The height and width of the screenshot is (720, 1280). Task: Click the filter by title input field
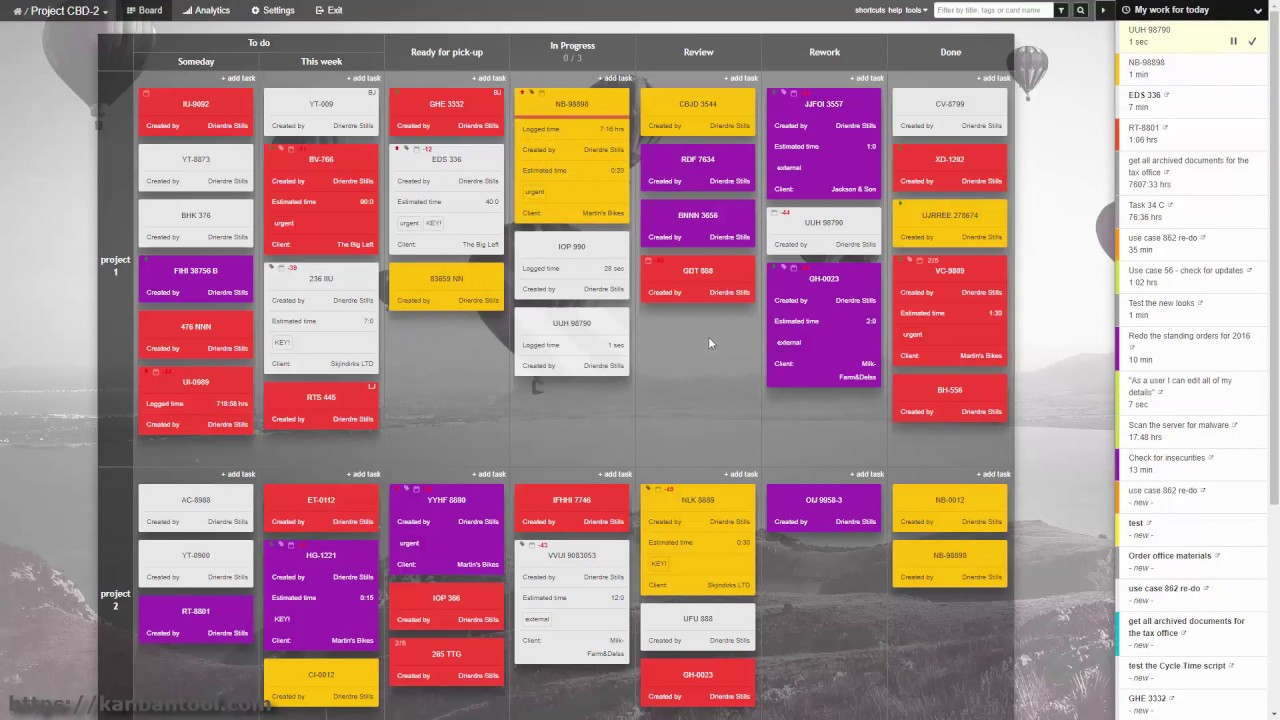point(989,10)
